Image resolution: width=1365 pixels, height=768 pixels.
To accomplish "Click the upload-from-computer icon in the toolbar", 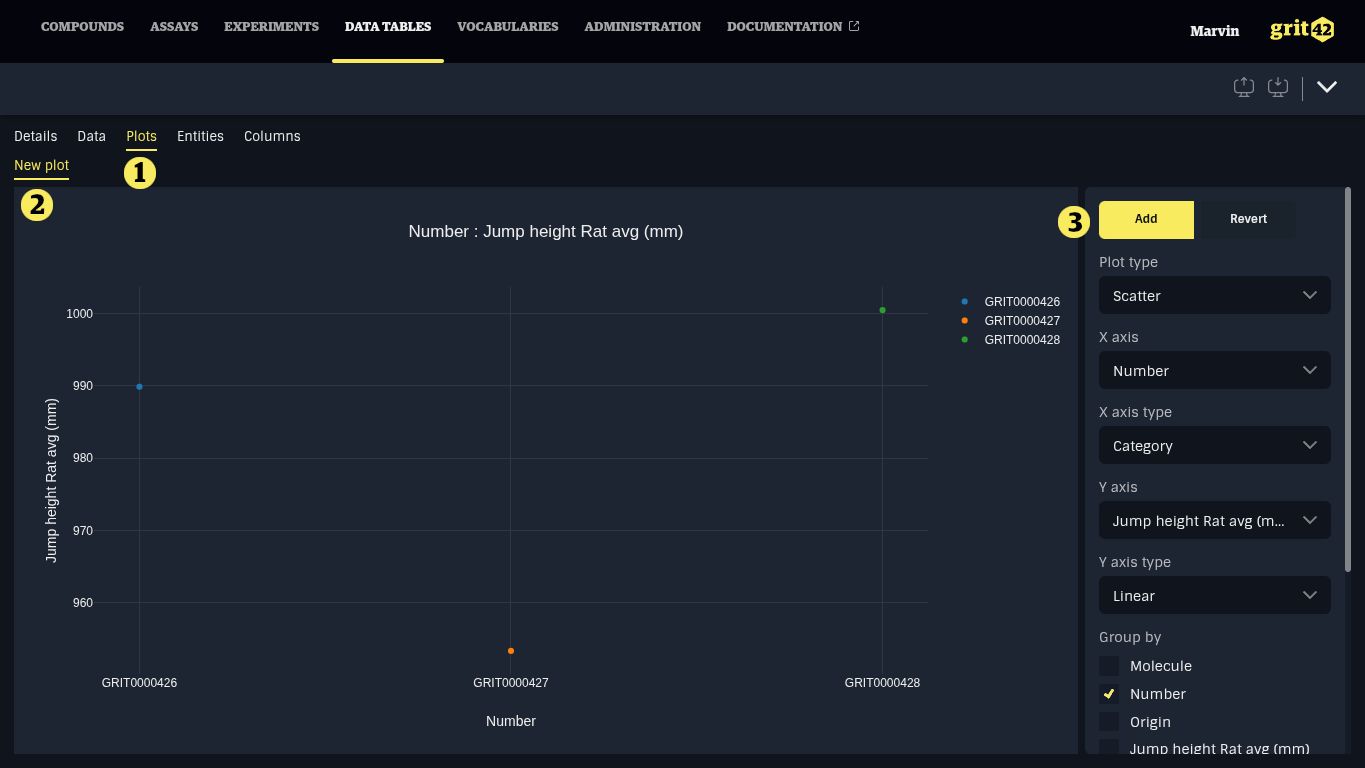I will click(1244, 88).
